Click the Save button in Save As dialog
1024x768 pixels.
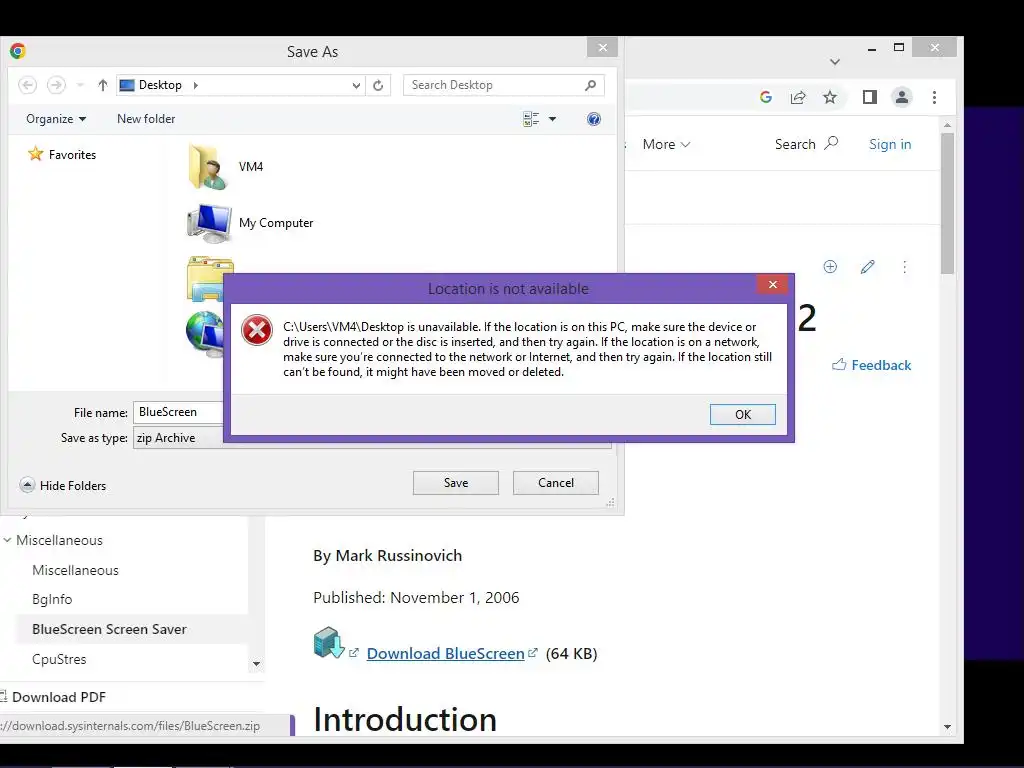pyautogui.click(x=456, y=483)
